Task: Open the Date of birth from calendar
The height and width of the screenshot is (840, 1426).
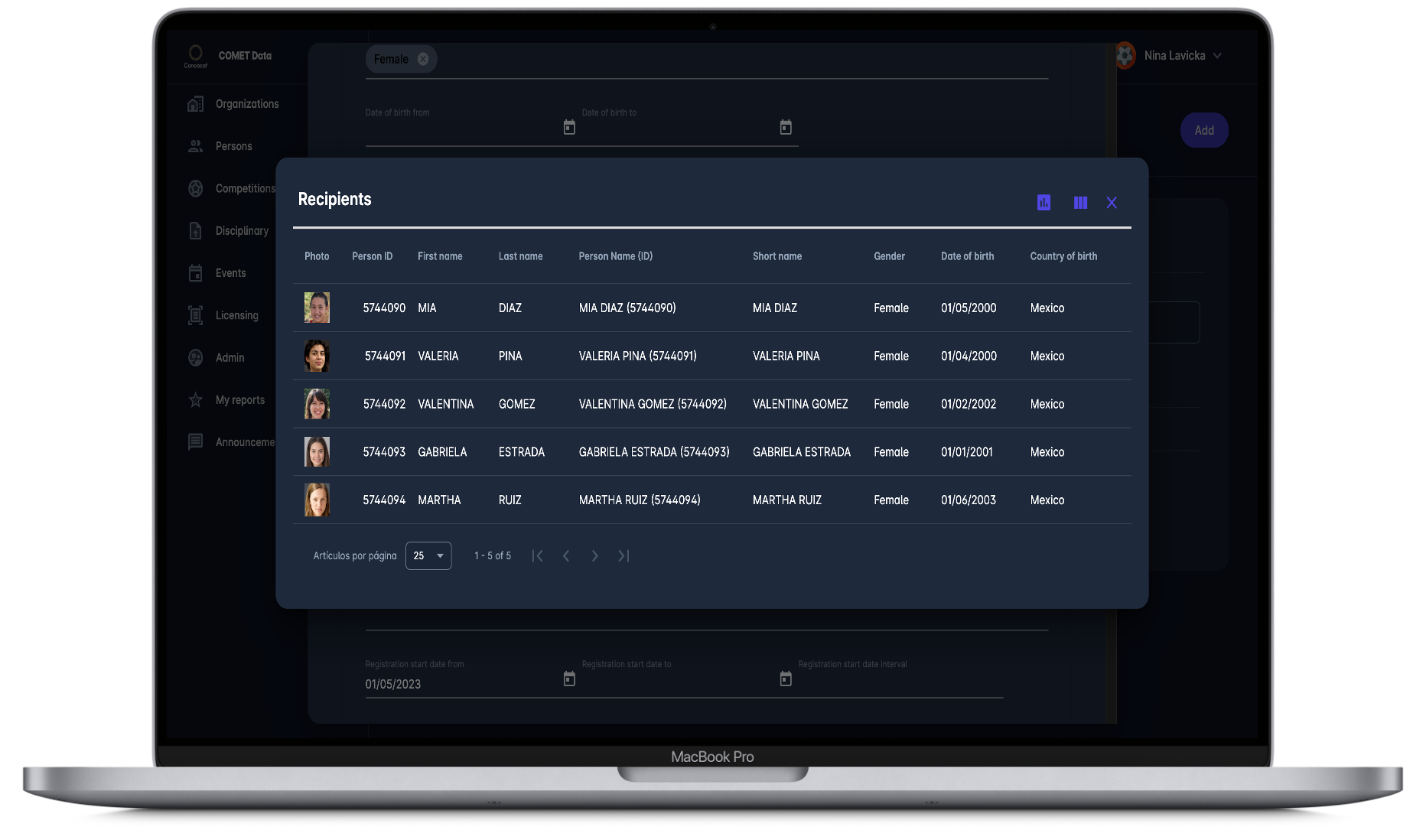Action: (x=569, y=128)
